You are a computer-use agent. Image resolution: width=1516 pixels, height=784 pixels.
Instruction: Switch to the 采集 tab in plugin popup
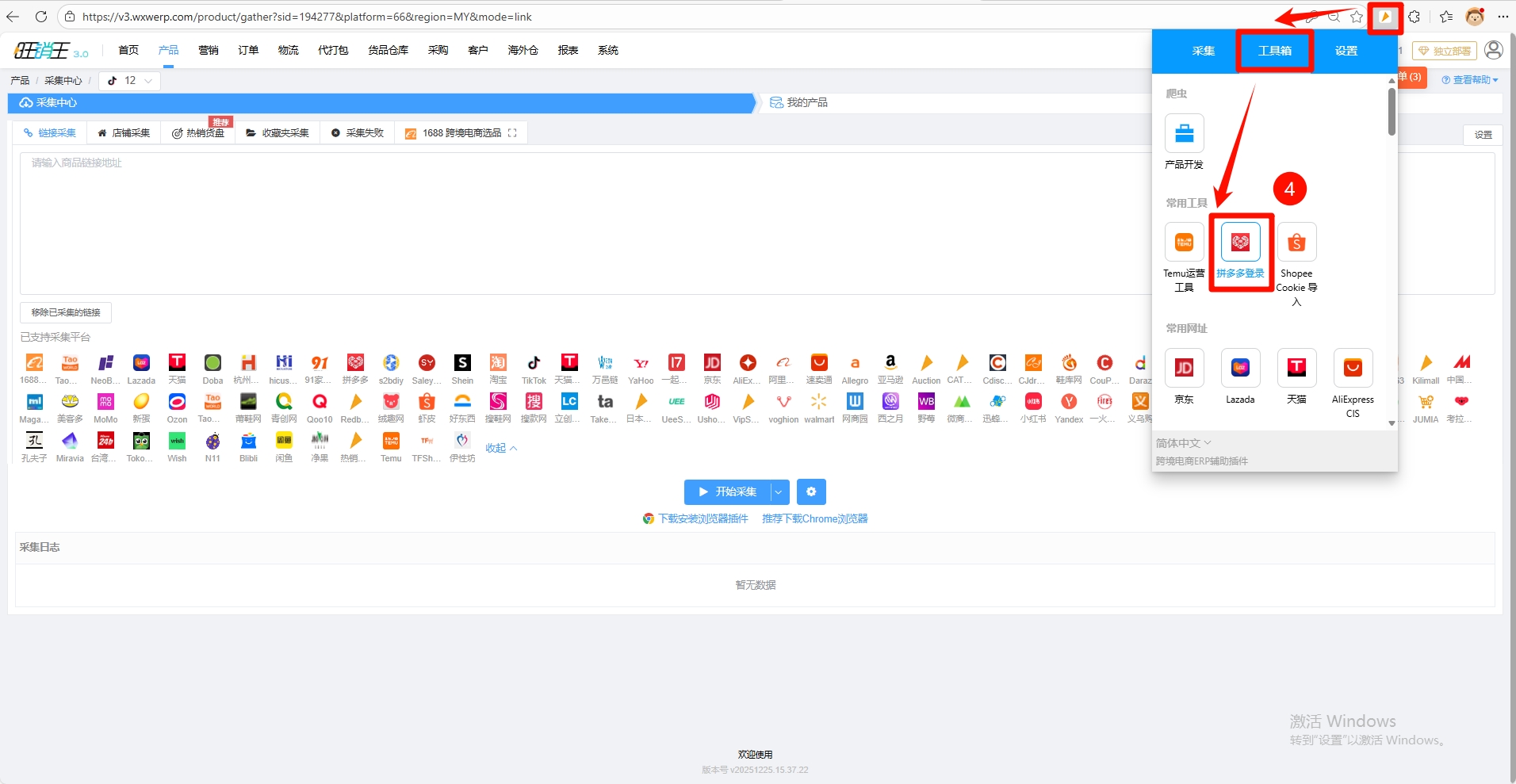1203,51
